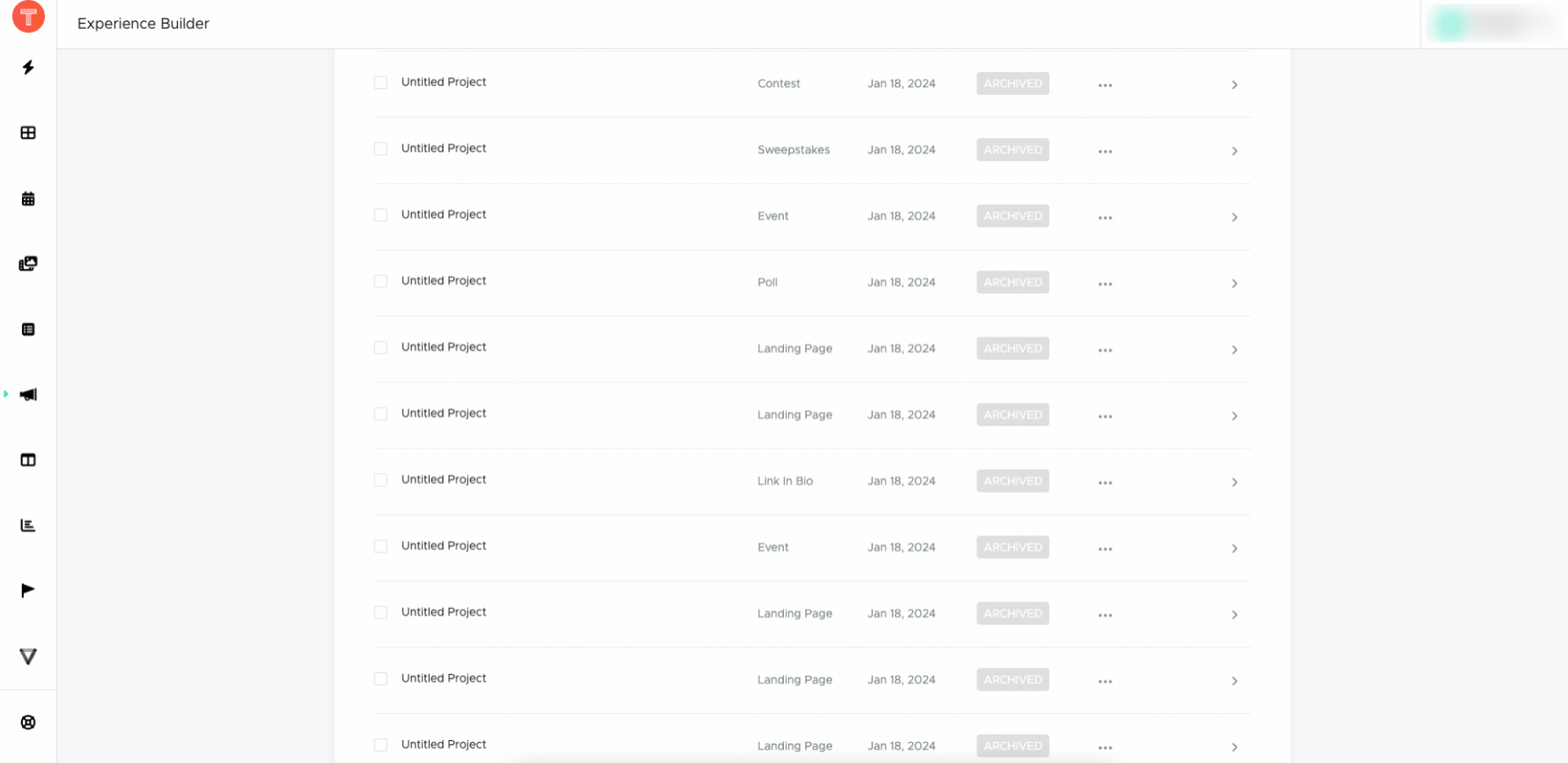Expand the Link In Bio row chevron
Screen dimensions: 1568x763
[x=1234, y=482]
